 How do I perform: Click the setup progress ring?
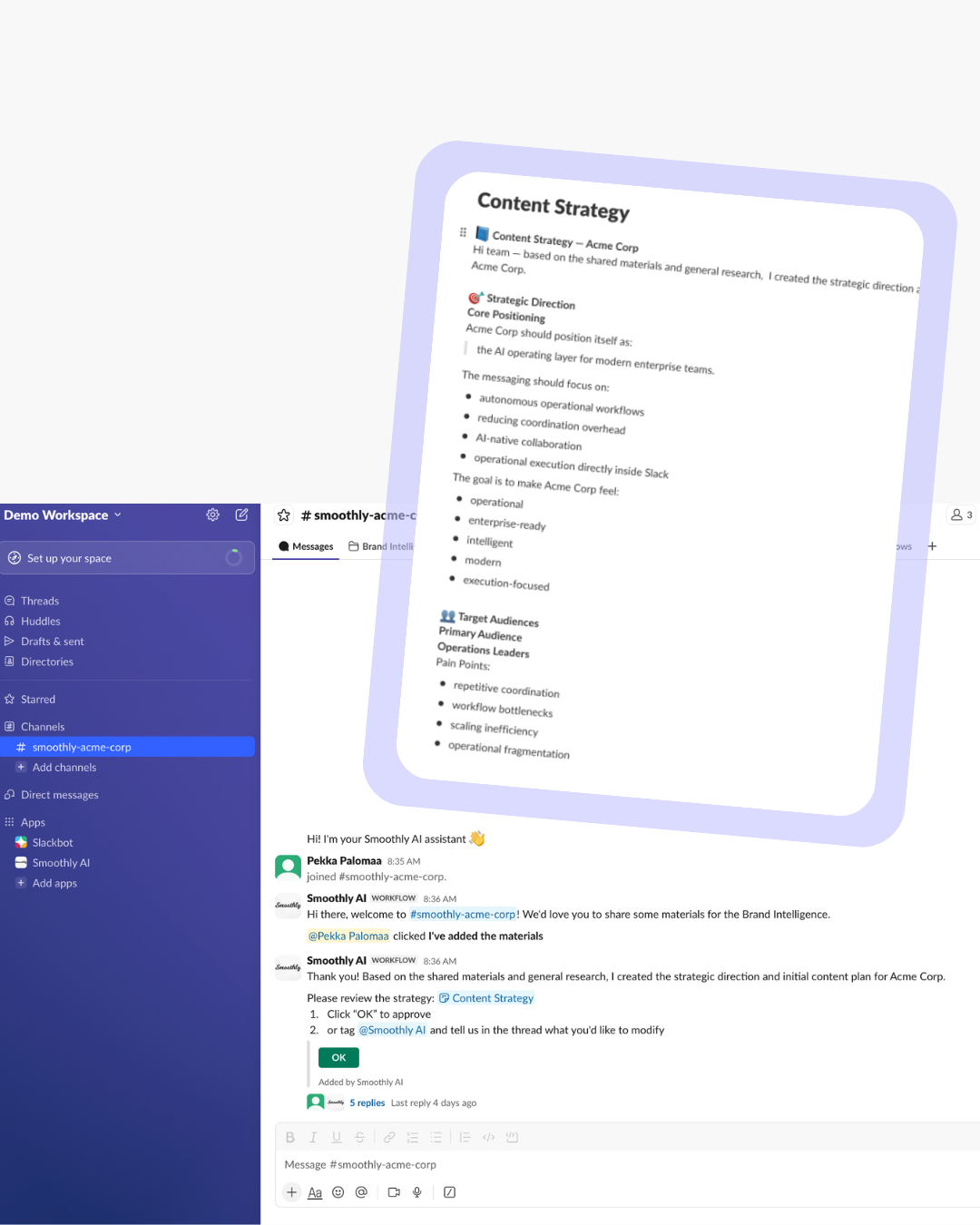click(x=233, y=558)
